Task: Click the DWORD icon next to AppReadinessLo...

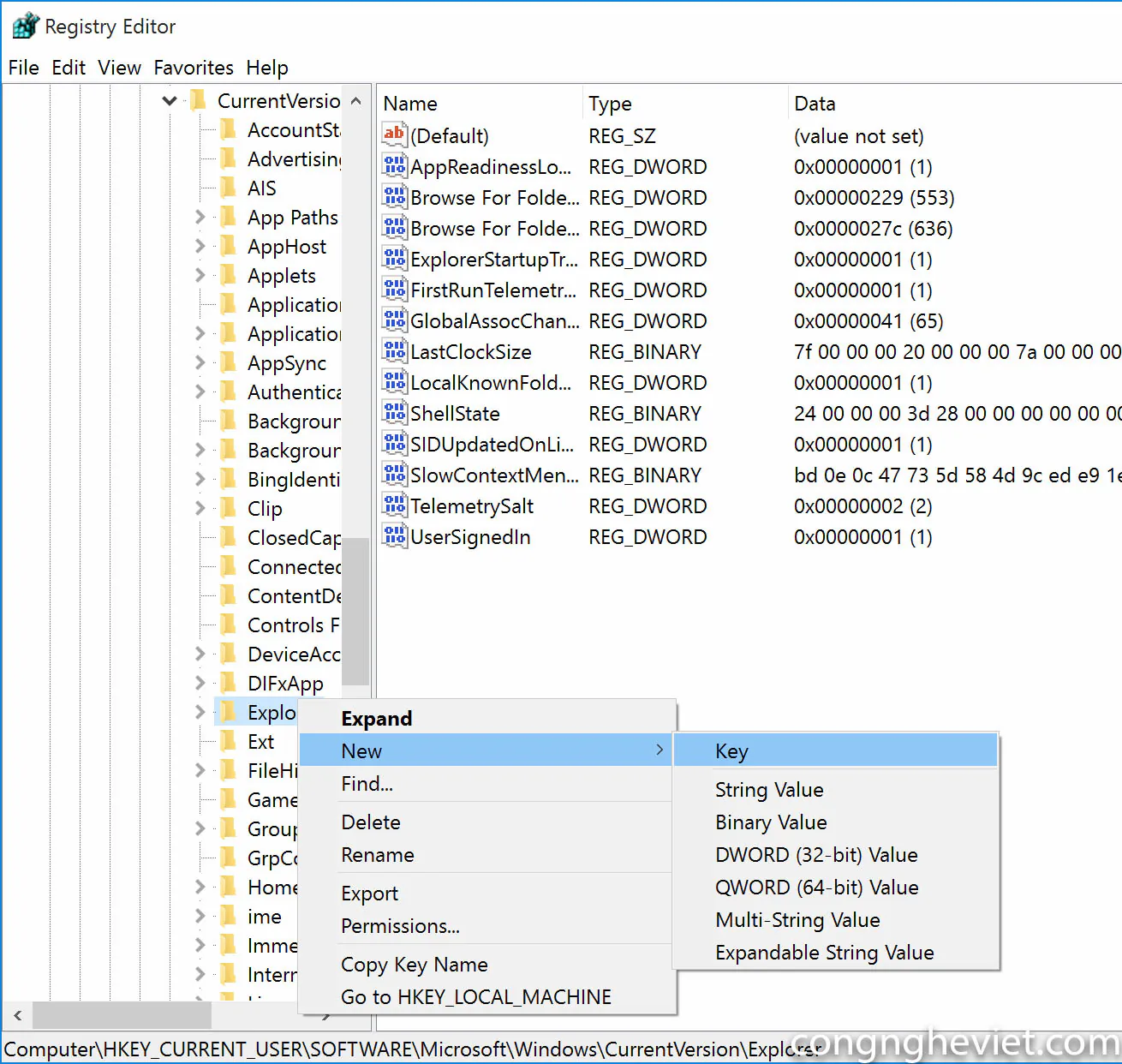Action: 394,165
